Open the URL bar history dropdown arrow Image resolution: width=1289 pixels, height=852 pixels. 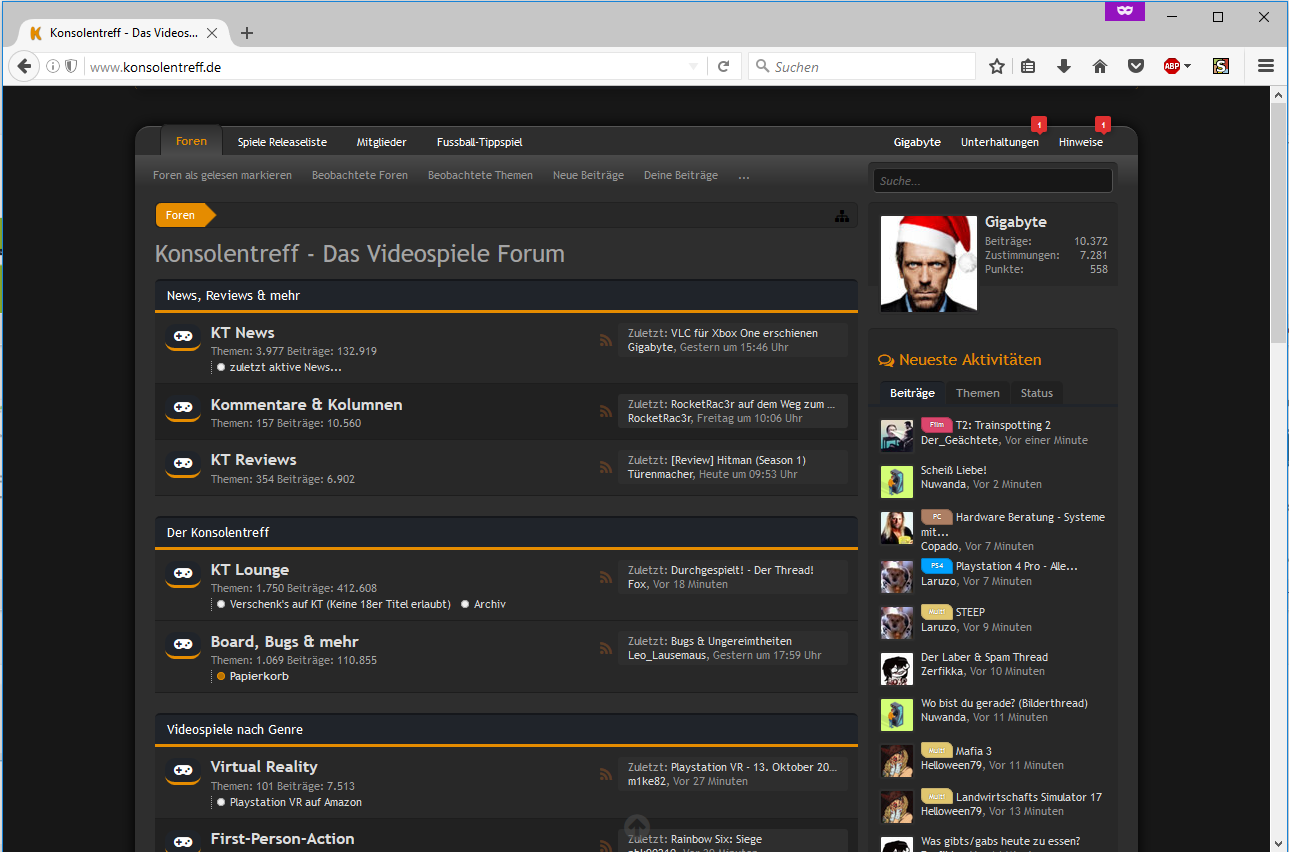694,66
